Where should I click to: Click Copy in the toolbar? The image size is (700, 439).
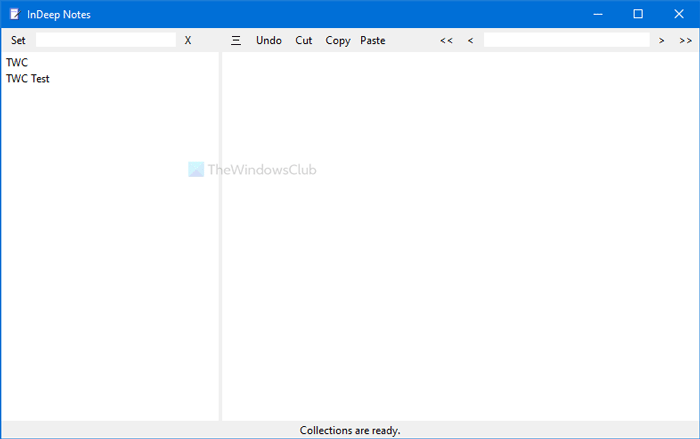click(338, 40)
